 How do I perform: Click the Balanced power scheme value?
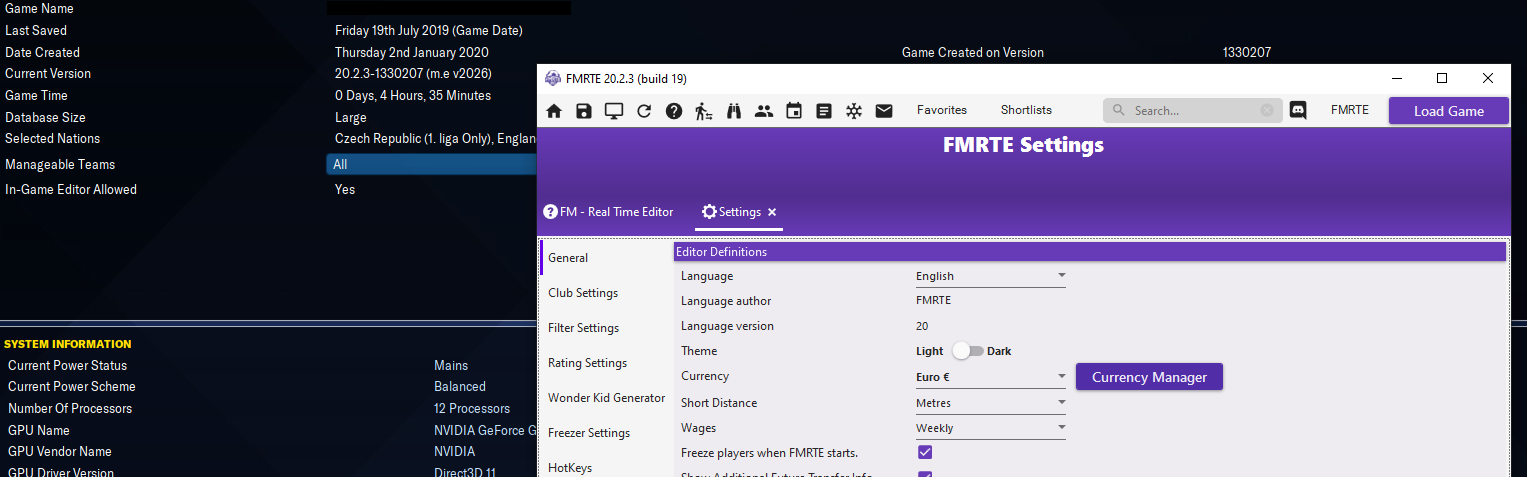(460, 387)
